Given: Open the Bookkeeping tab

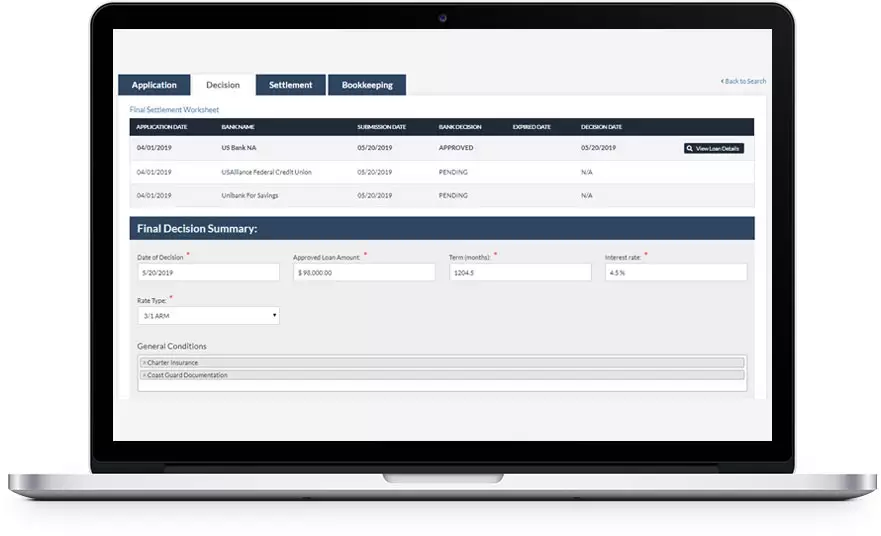Looking at the screenshot, I should tap(367, 85).
